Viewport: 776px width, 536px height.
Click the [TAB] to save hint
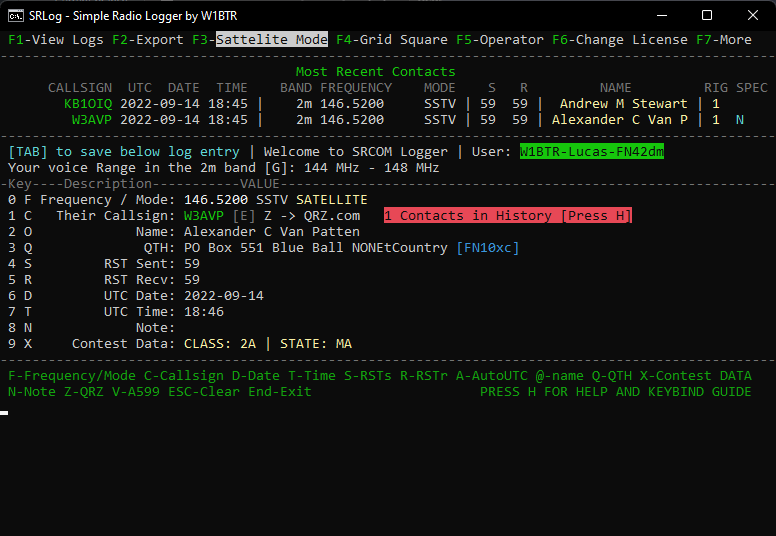(124, 151)
